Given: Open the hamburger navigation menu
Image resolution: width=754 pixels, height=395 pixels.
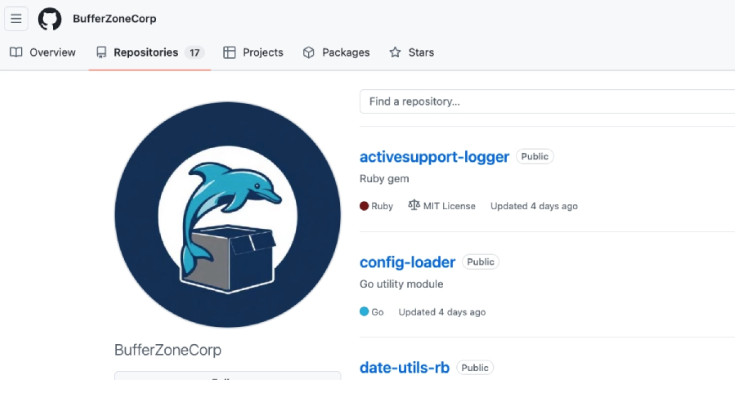Looking at the screenshot, I should pos(16,19).
